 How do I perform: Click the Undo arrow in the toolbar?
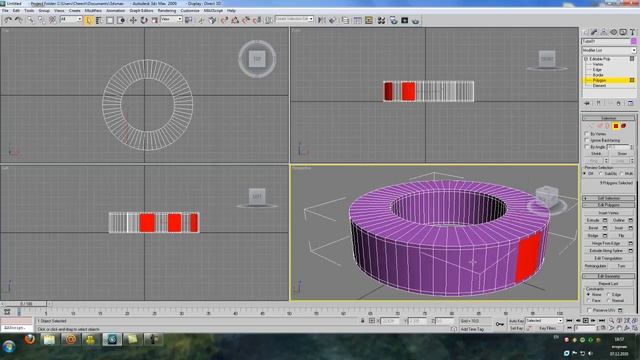8,20
